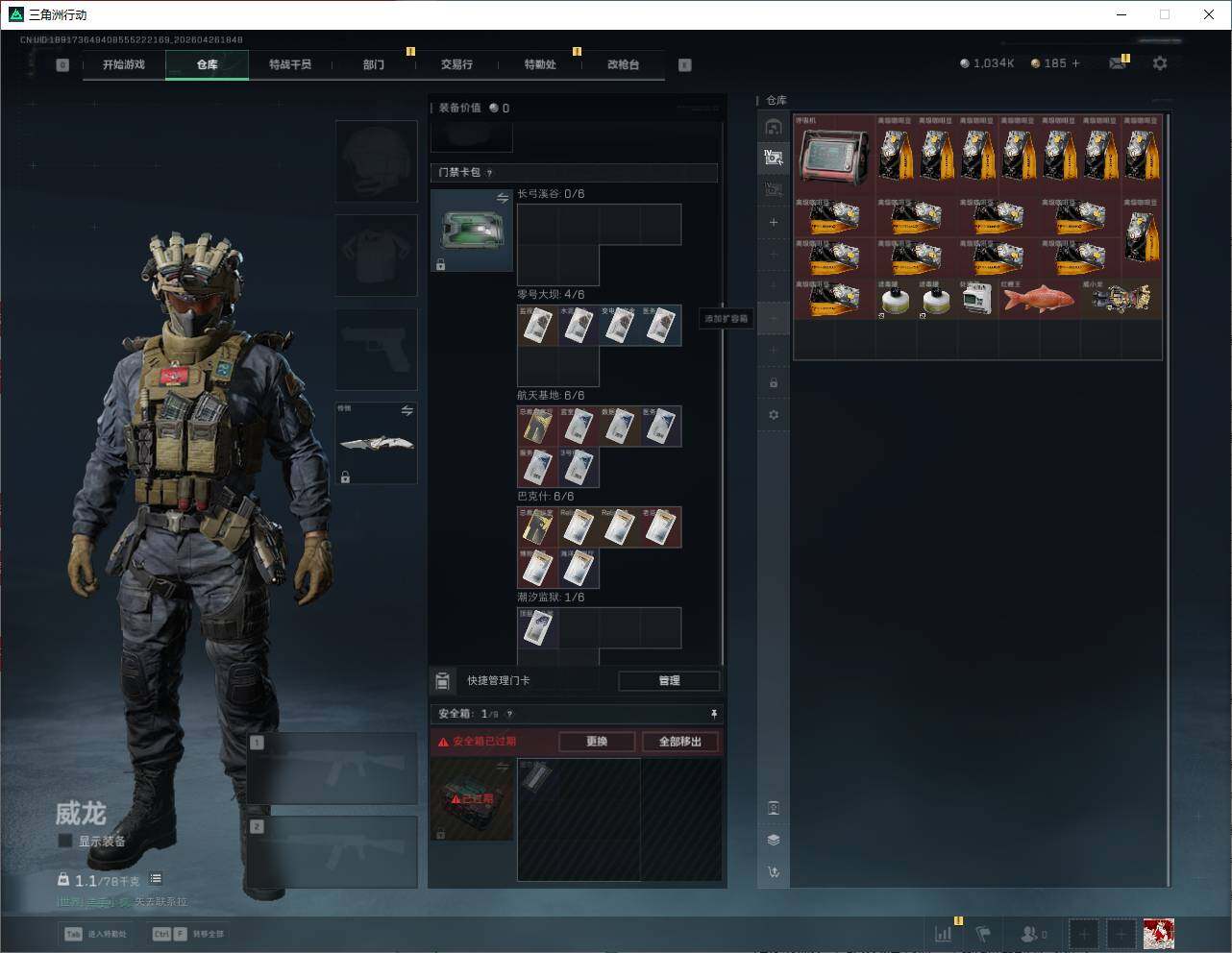Open the bar chart stats icon

point(944,934)
